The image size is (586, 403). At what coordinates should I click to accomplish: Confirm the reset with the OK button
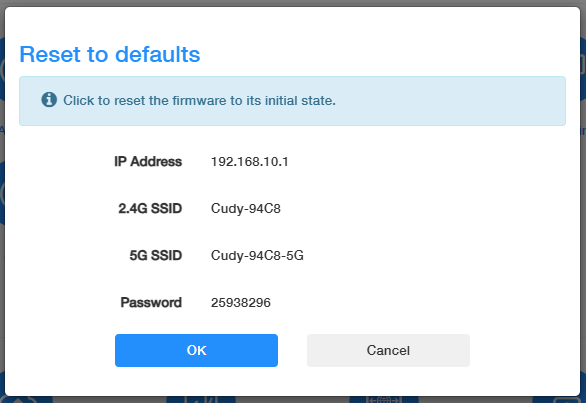point(196,350)
